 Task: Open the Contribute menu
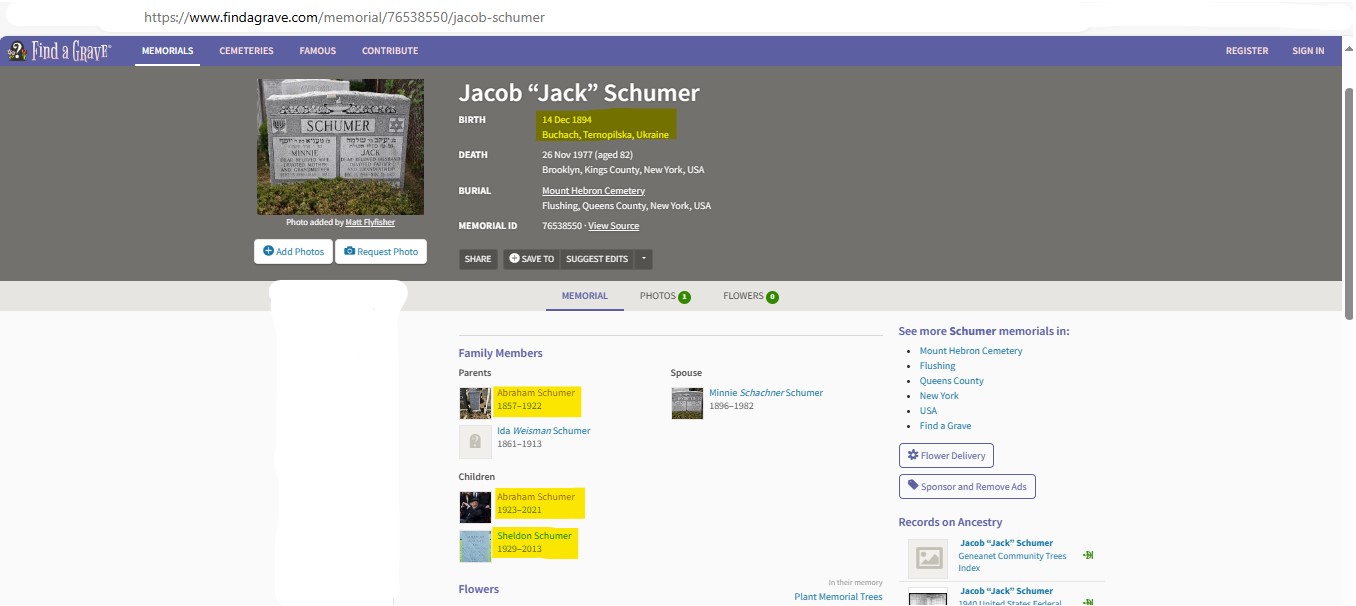[390, 51]
